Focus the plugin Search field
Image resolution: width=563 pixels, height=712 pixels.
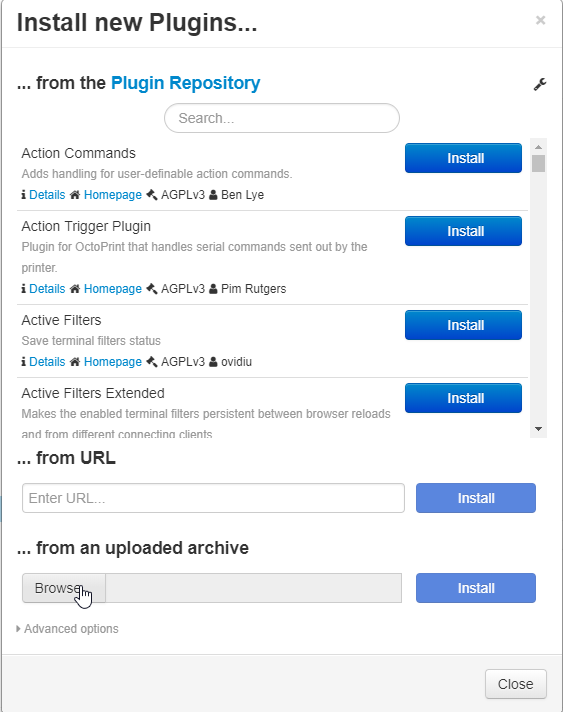point(282,118)
